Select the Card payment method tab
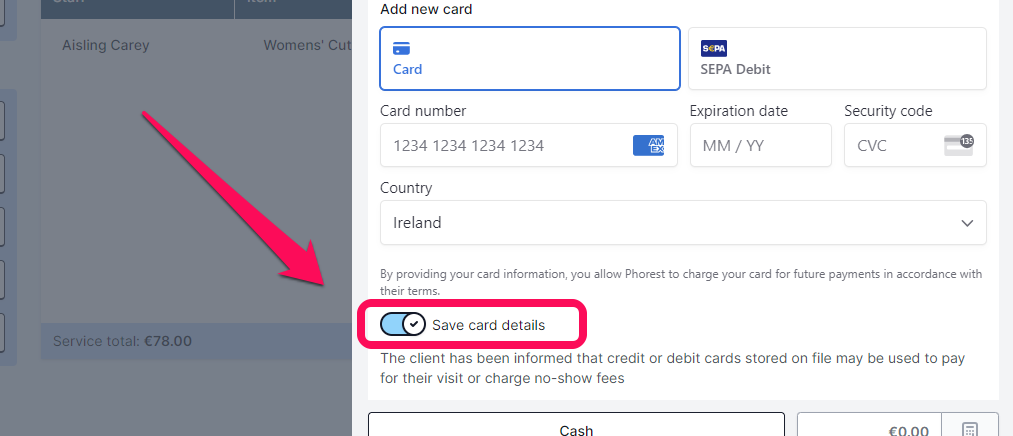This screenshot has width=1013, height=436. click(530, 58)
